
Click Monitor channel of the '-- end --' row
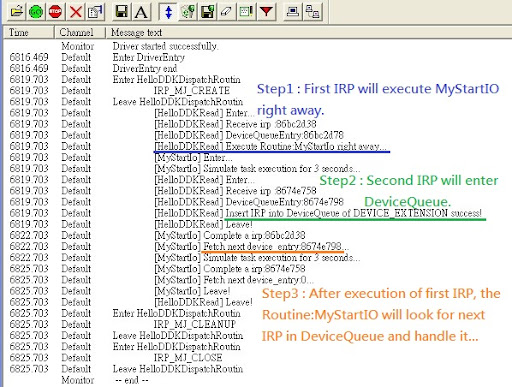[x=78, y=380]
